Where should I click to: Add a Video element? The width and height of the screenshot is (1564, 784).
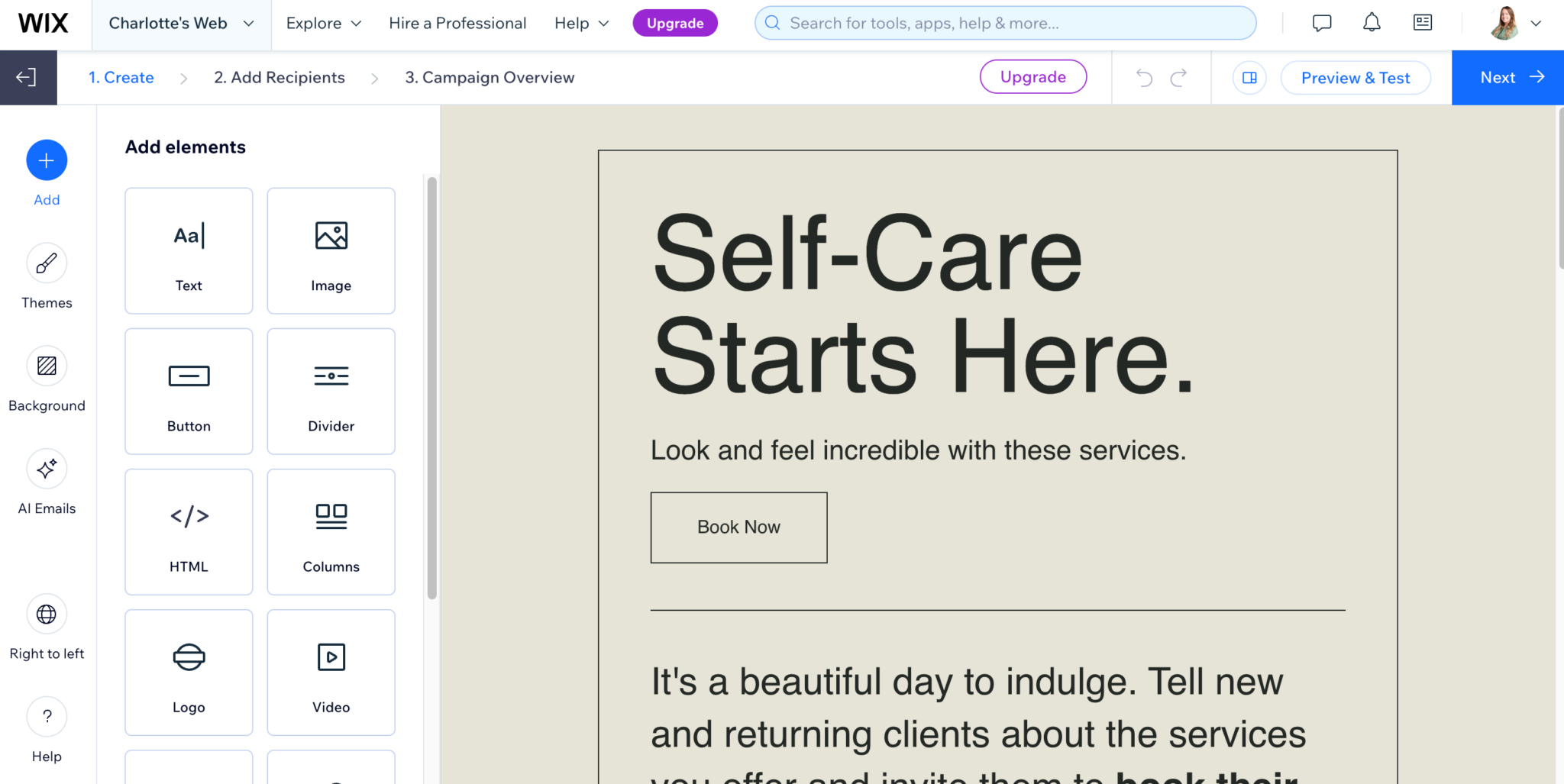click(x=331, y=673)
